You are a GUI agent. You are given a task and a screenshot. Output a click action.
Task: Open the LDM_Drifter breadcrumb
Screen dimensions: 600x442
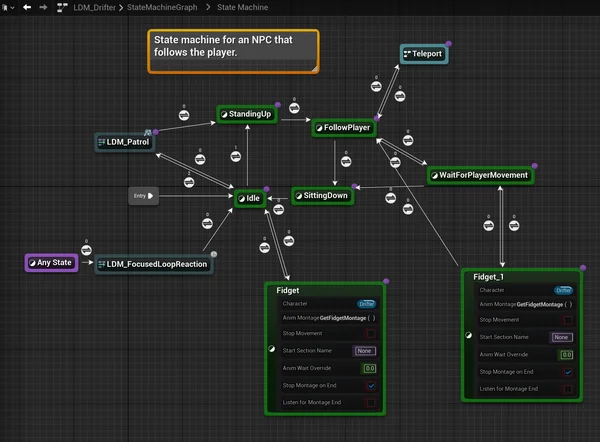pos(94,7)
